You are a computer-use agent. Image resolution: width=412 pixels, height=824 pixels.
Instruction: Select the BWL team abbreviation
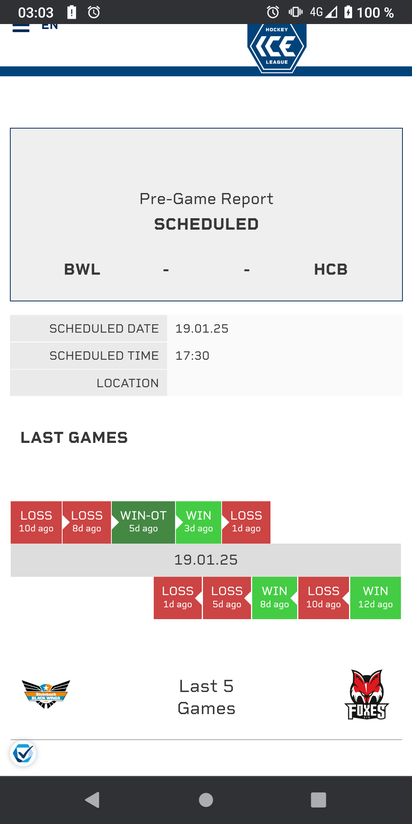click(82, 270)
